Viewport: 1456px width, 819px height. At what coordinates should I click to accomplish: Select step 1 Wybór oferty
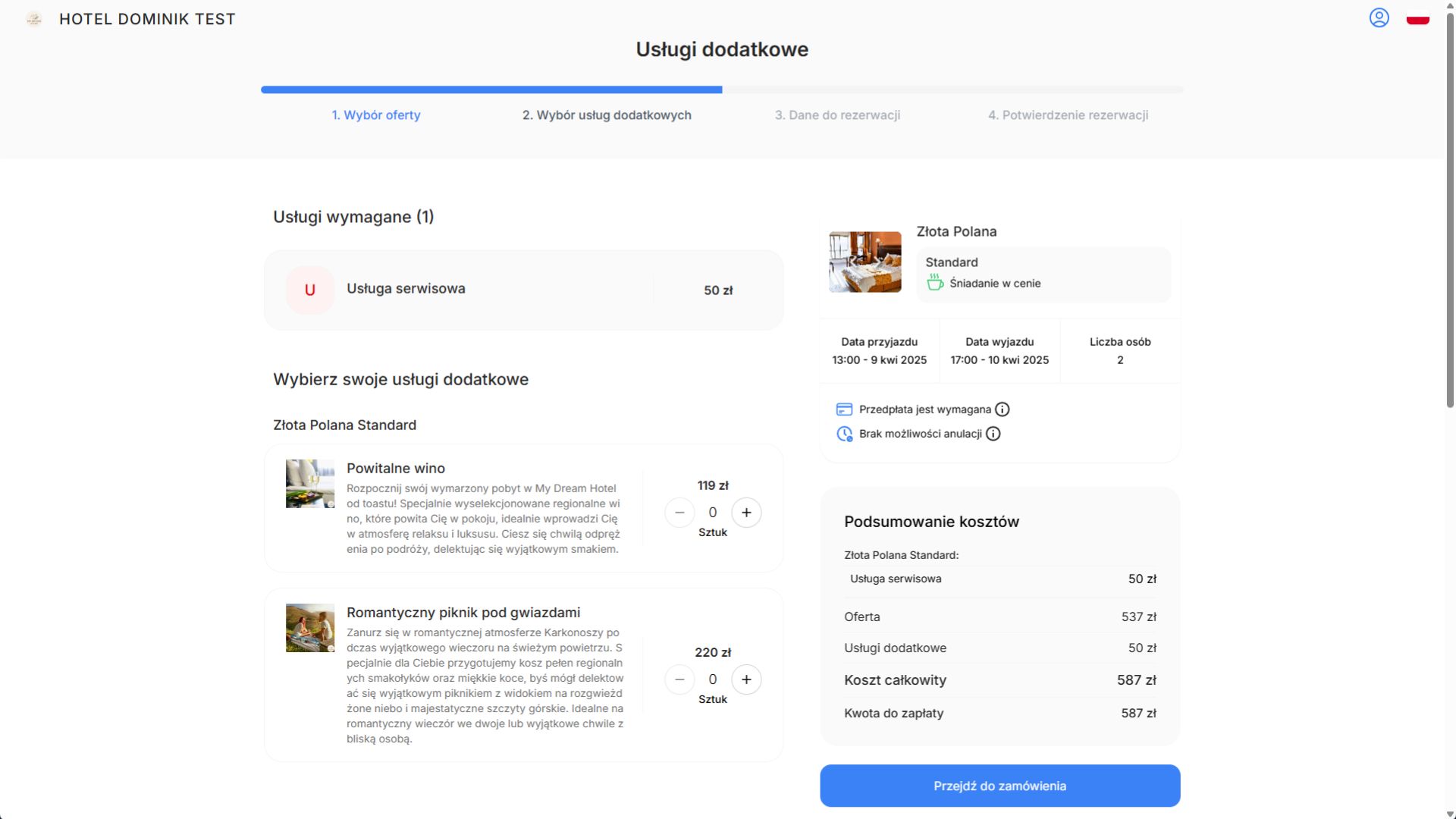(x=376, y=115)
